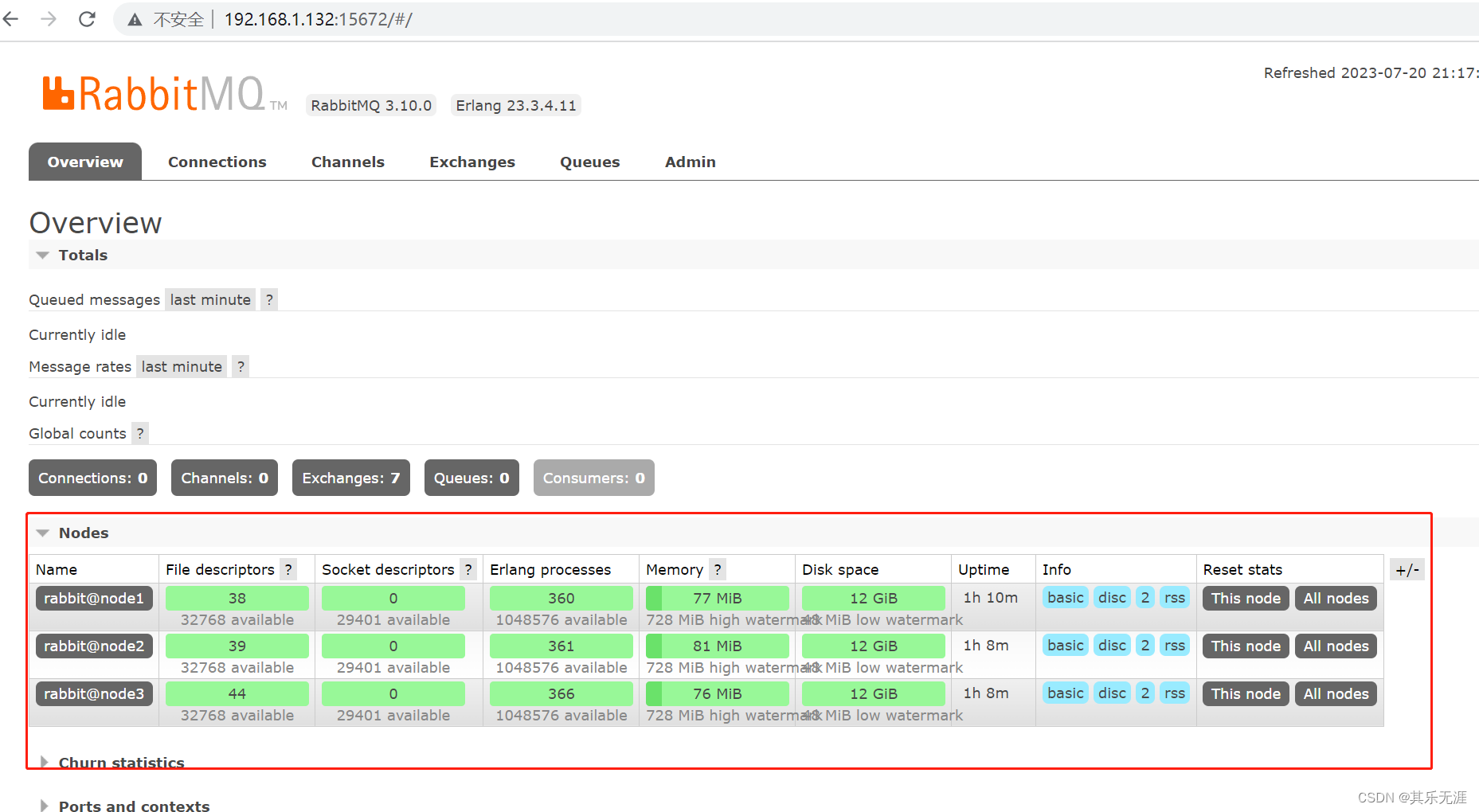The width and height of the screenshot is (1479, 812).
Task: Open help for Global counts
Action: pos(140,433)
